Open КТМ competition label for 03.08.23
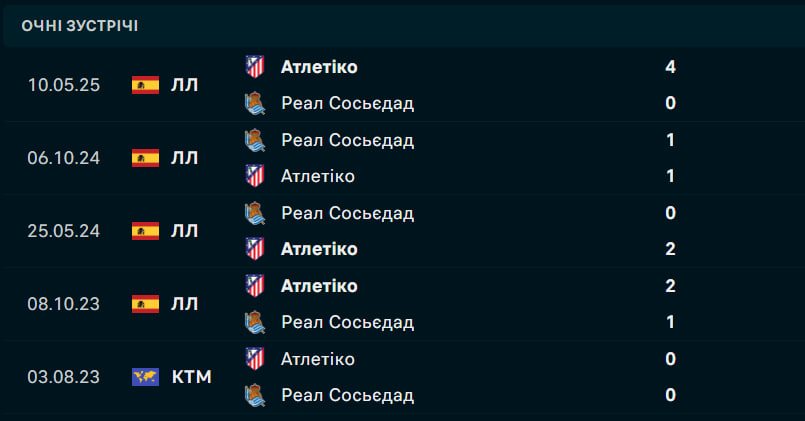805x421 pixels. pyautogui.click(x=192, y=377)
